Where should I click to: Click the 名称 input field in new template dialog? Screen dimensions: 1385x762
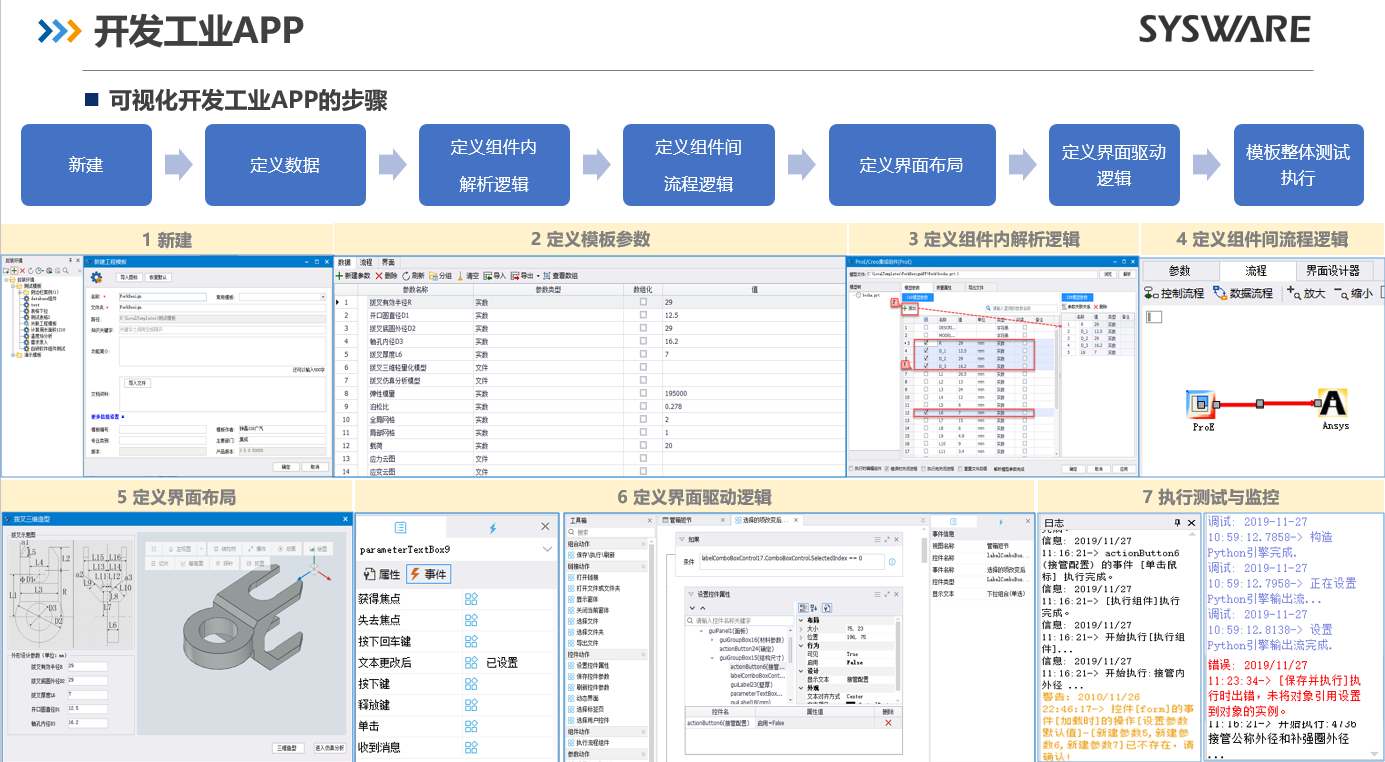tap(163, 297)
